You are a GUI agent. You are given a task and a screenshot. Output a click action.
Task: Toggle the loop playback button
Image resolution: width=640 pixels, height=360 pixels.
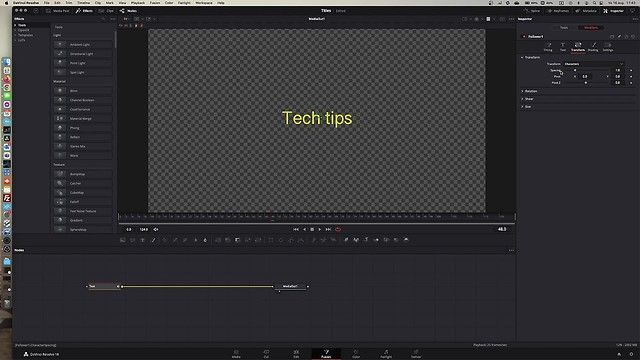(x=338, y=229)
